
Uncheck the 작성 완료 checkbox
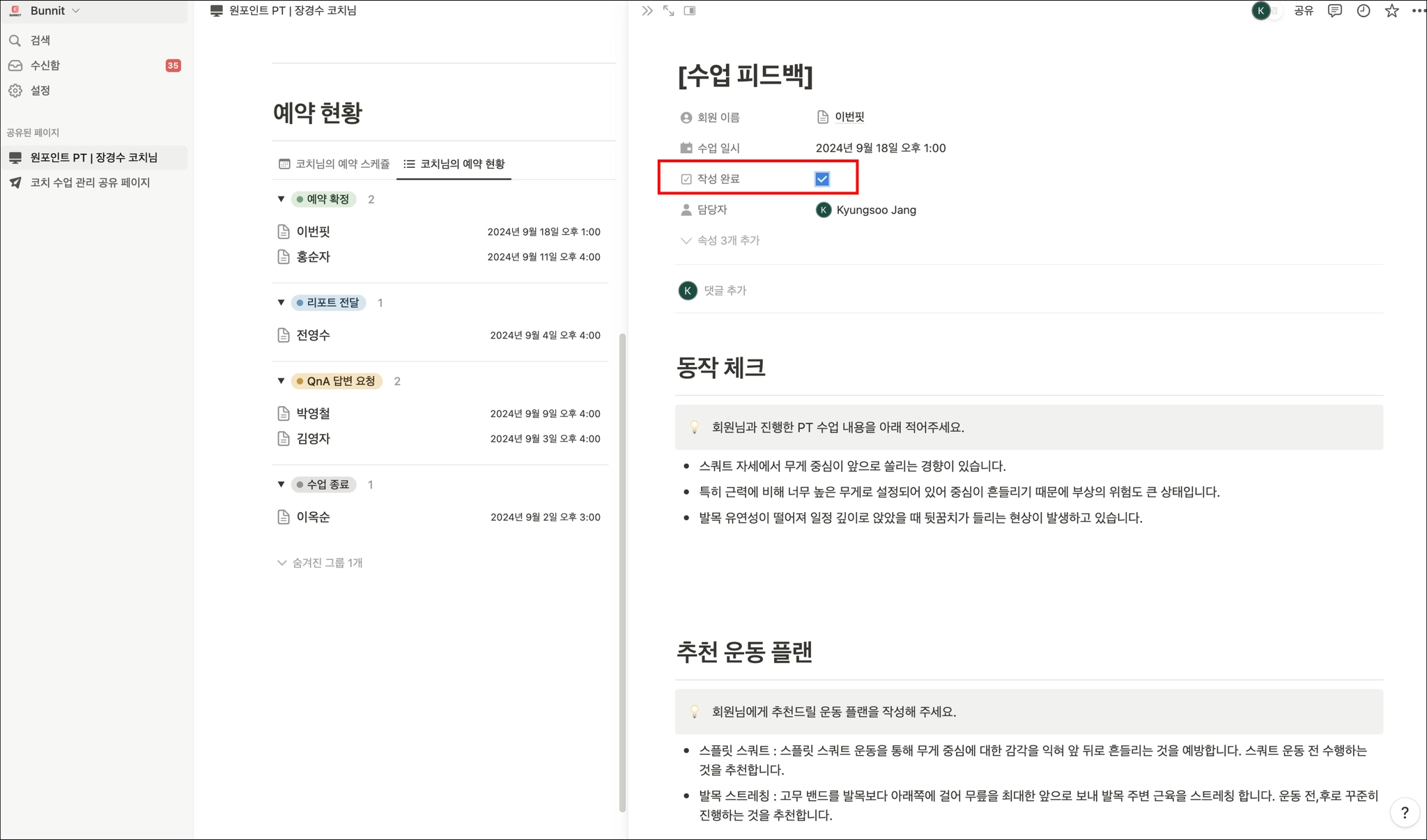[822, 179]
